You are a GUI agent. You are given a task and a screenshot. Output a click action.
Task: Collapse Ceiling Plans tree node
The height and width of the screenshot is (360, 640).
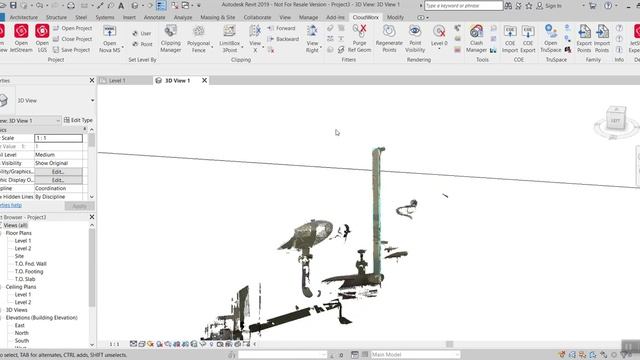point(1,287)
